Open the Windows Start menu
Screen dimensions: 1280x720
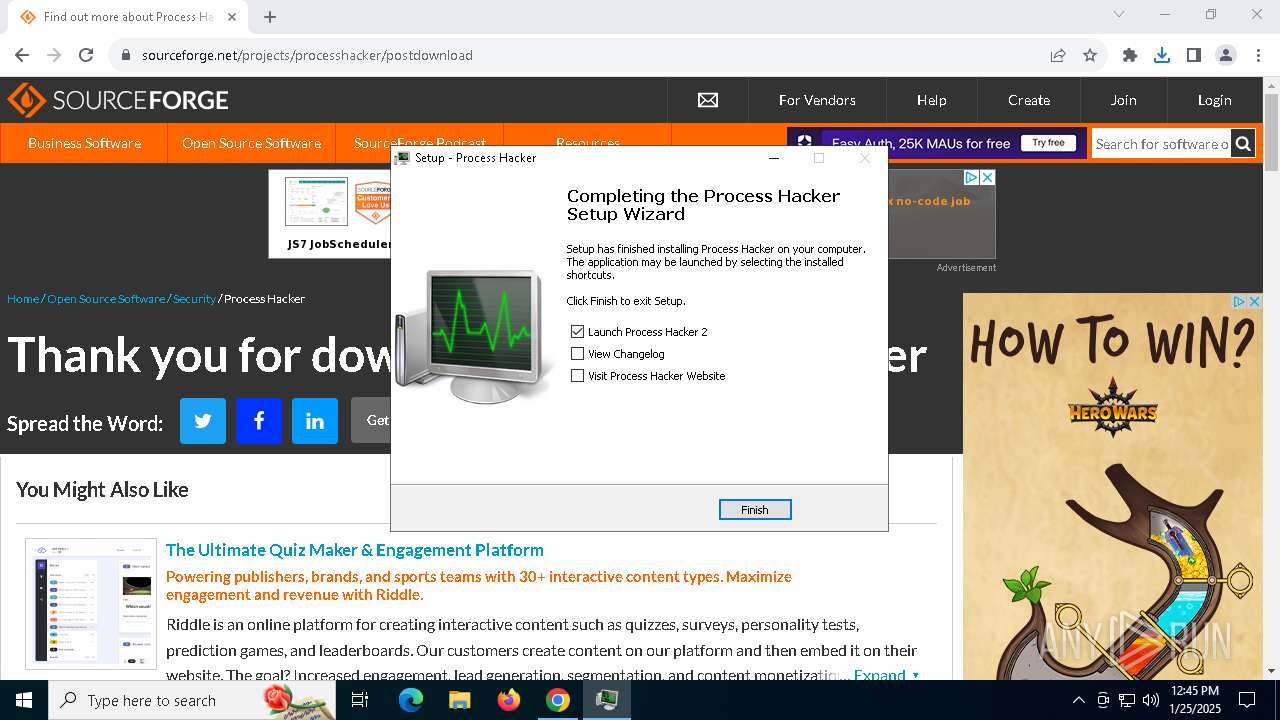pyautogui.click(x=24, y=700)
